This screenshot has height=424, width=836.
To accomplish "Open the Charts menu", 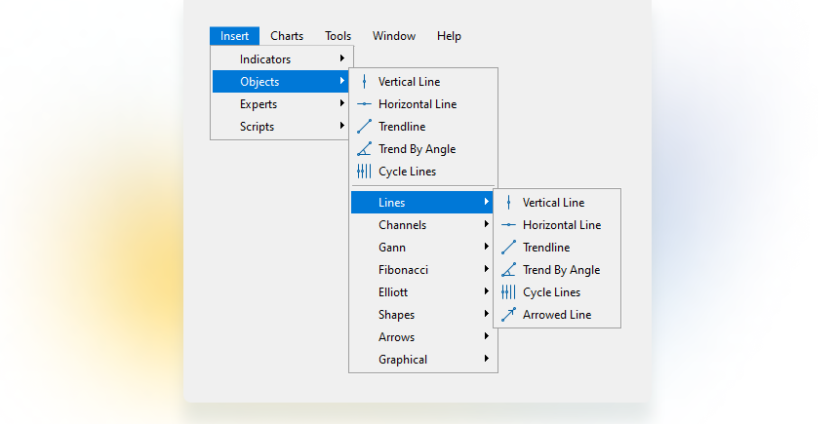I will 287,36.
